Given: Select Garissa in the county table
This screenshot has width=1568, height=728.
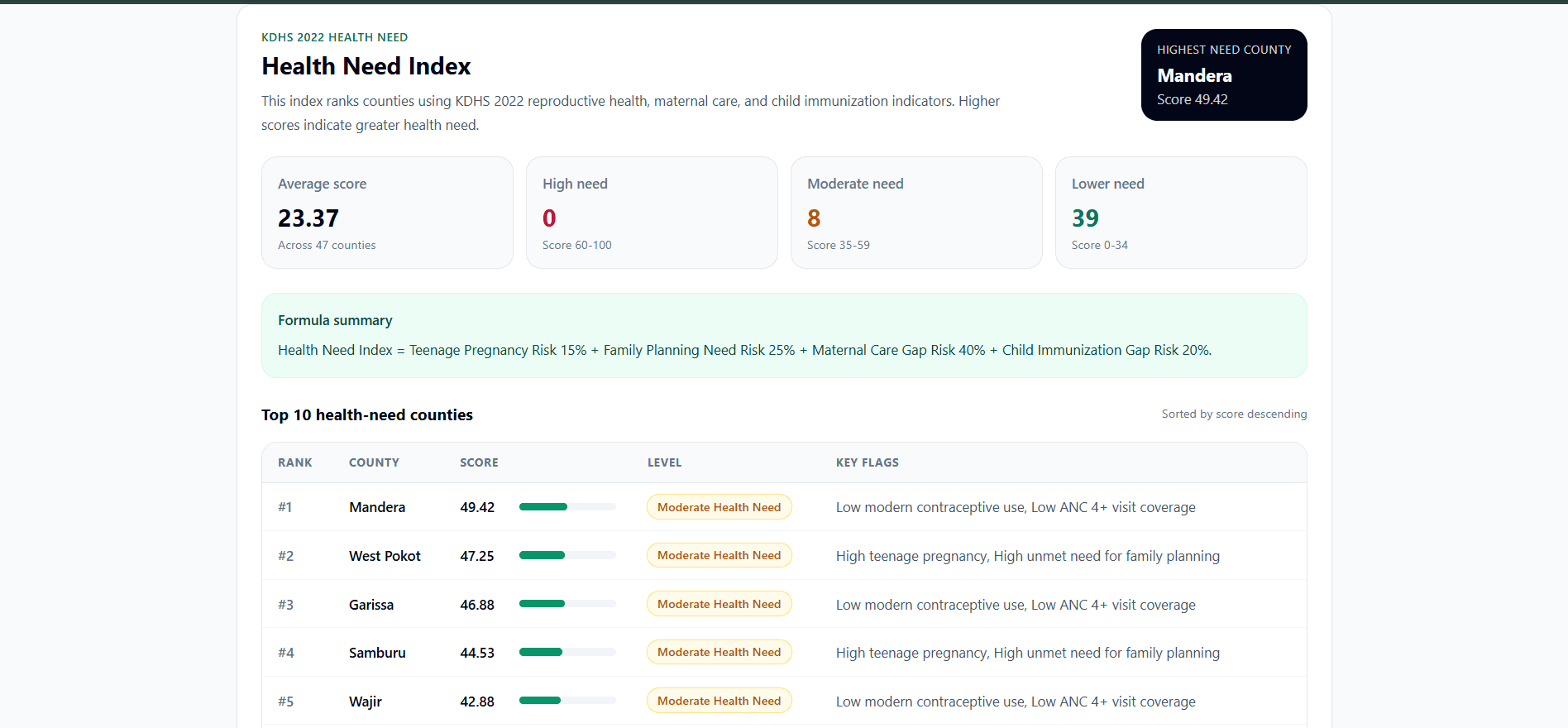Looking at the screenshot, I should (x=371, y=605).
